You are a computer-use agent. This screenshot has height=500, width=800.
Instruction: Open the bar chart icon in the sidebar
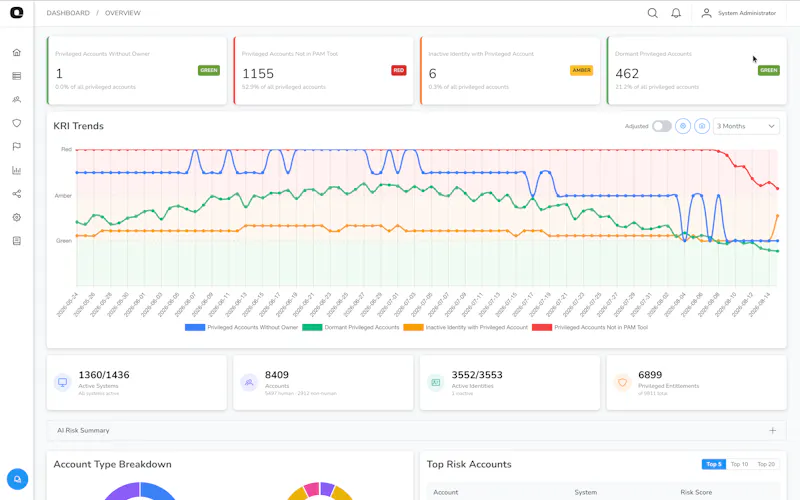pyautogui.click(x=17, y=170)
